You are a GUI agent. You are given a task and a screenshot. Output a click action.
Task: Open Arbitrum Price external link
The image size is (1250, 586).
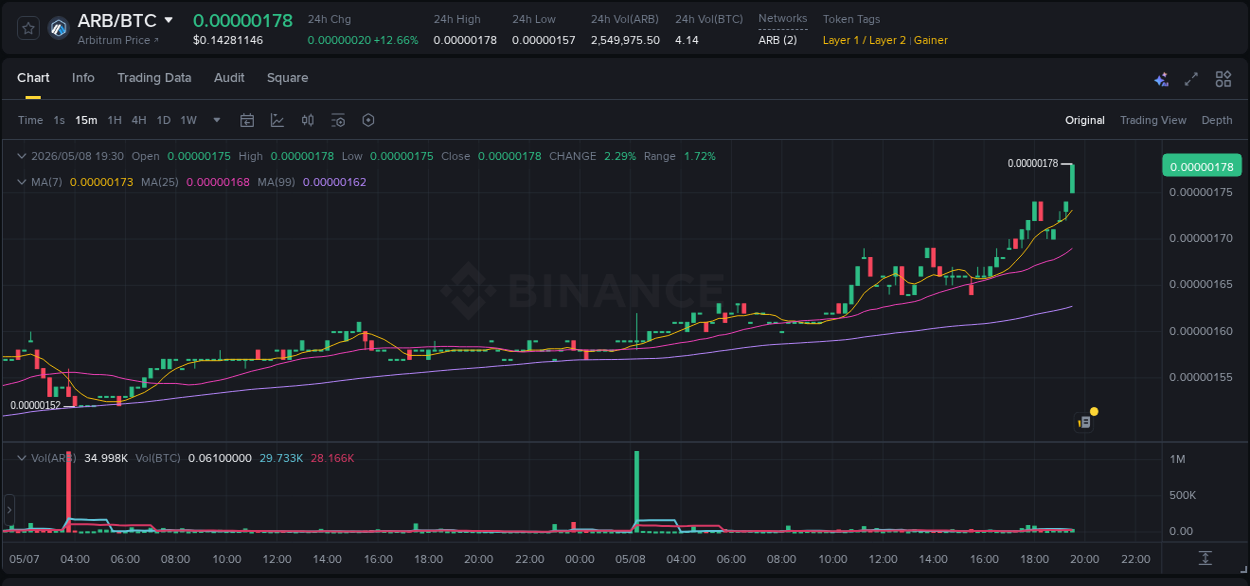coord(119,40)
